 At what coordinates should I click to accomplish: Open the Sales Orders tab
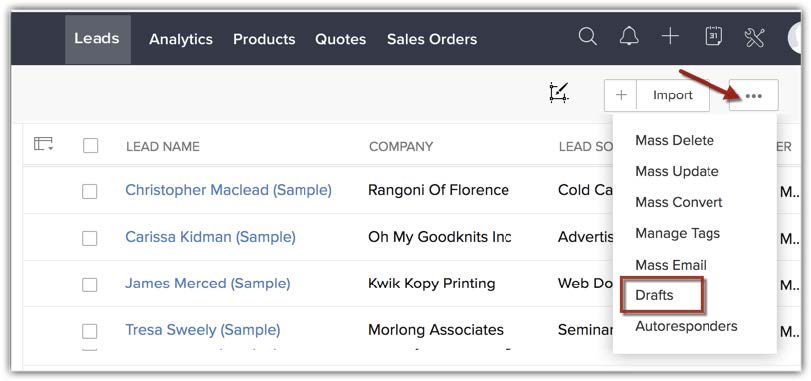click(x=432, y=39)
